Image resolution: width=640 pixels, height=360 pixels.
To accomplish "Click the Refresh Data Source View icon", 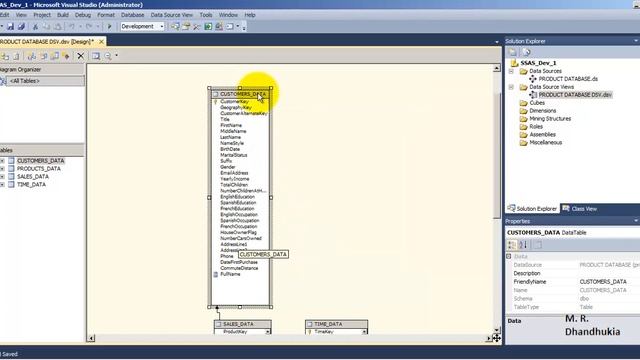I will (16, 56).
